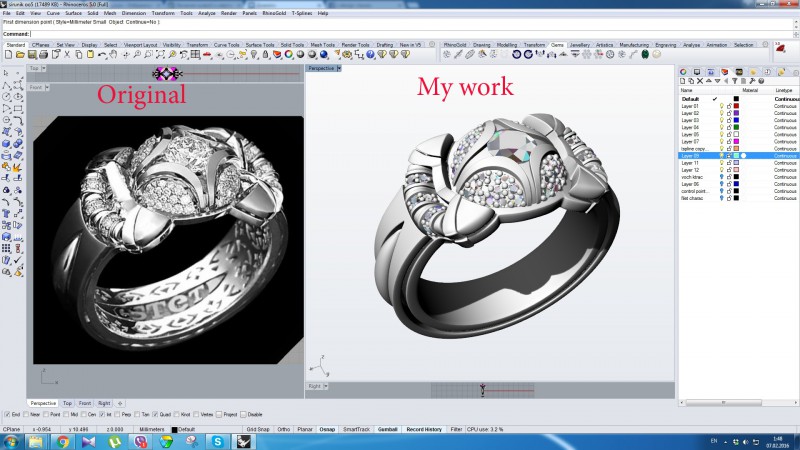Click the Print icon
The height and width of the screenshot is (450, 800).
point(43,54)
